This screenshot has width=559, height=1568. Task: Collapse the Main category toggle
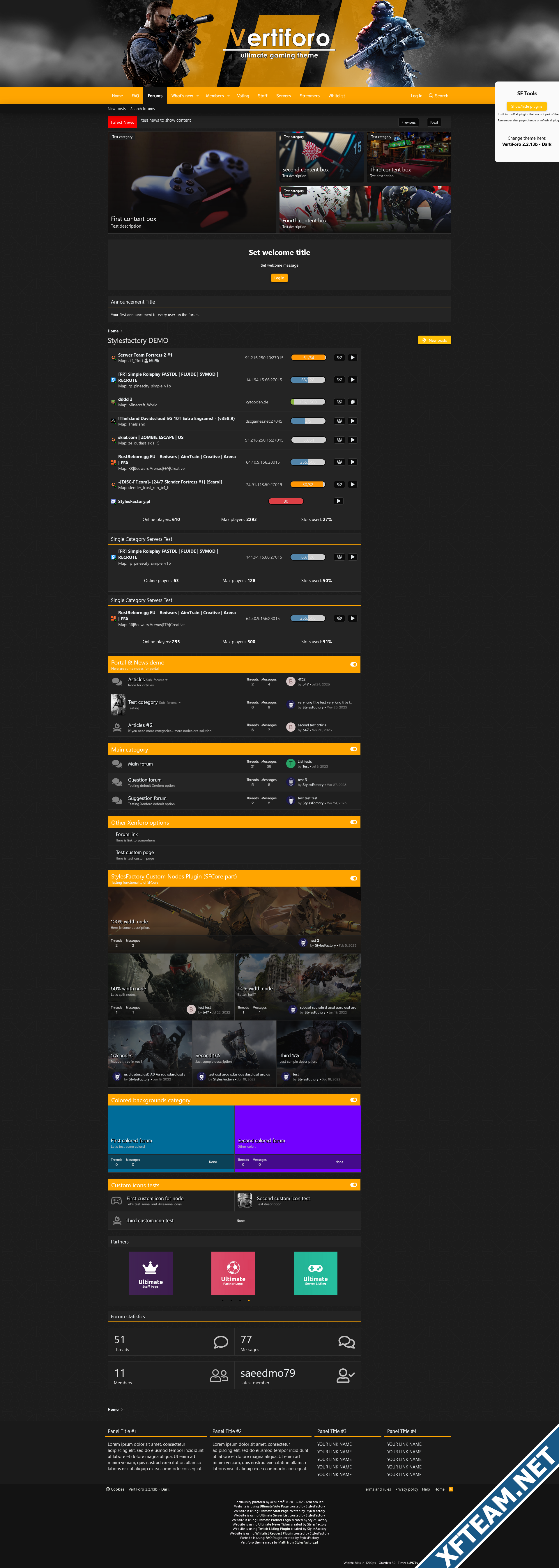(x=354, y=749)
